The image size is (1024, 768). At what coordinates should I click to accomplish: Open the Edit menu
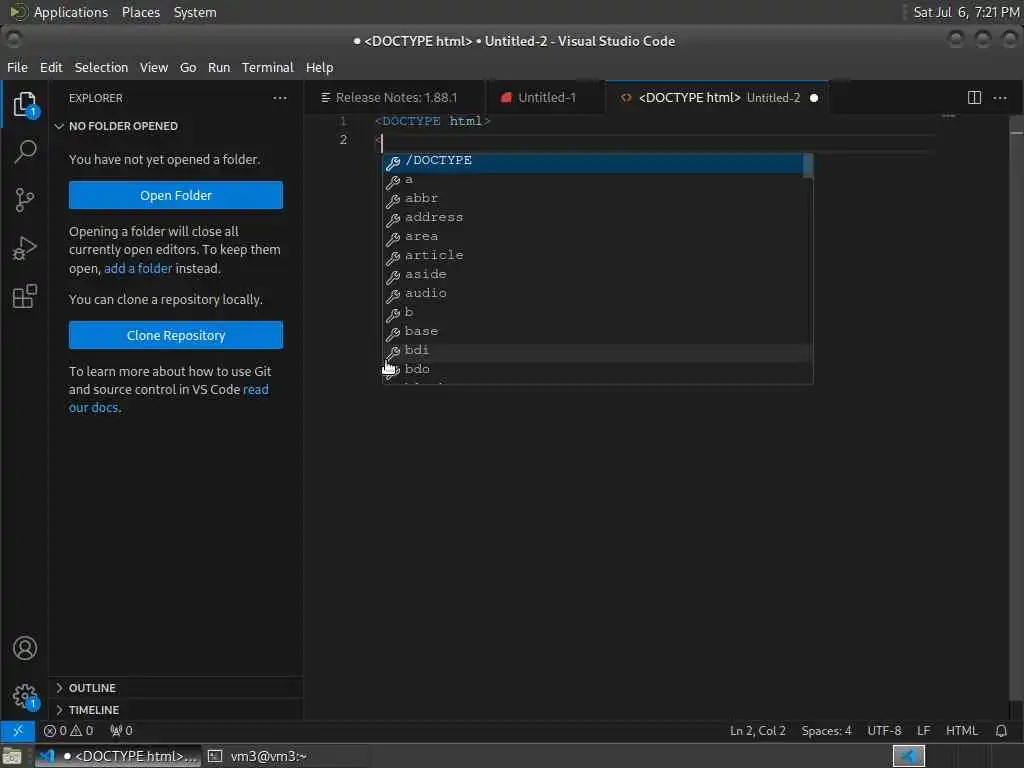tap(51, 67)
